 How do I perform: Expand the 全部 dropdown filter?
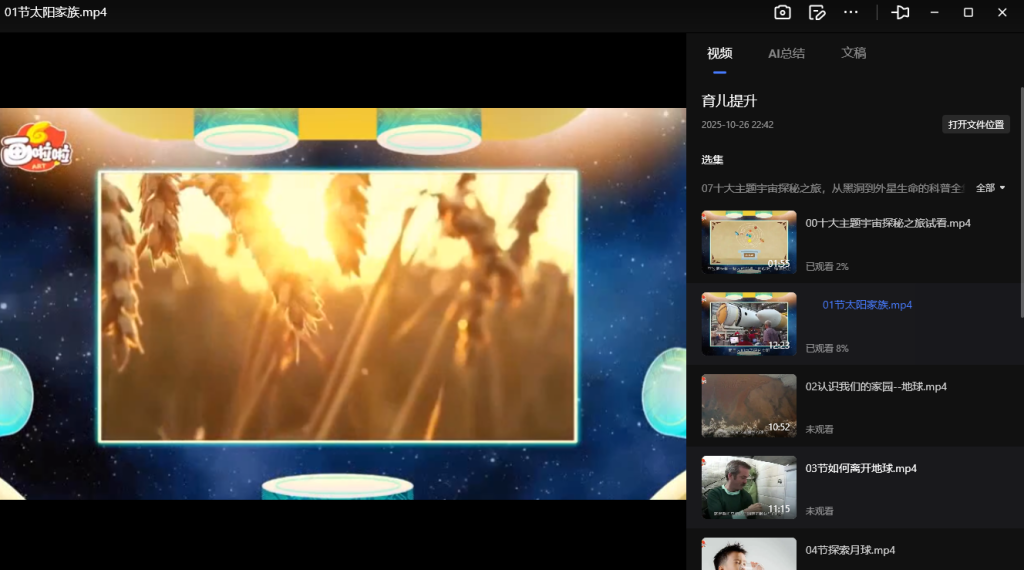990,188
